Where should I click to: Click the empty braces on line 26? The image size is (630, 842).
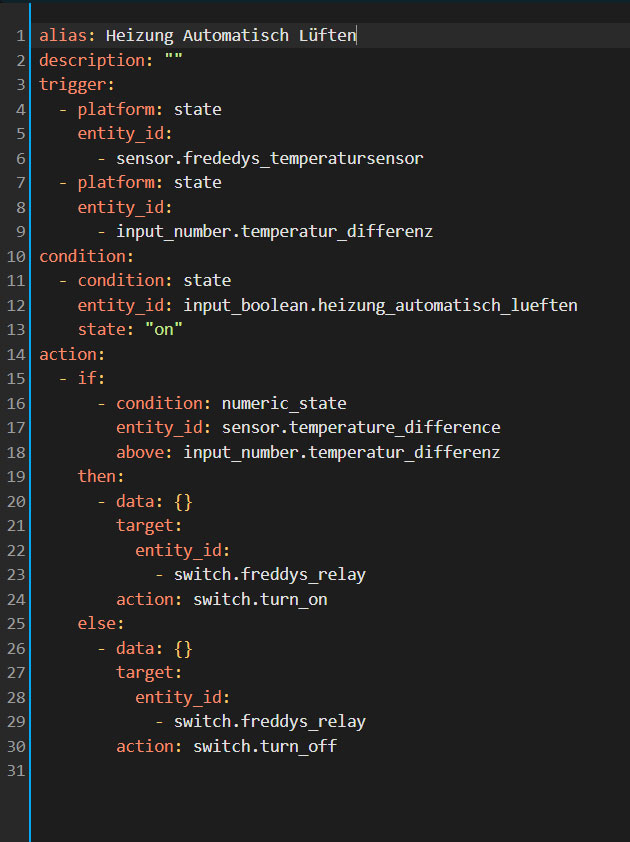[x=183, y=648]
